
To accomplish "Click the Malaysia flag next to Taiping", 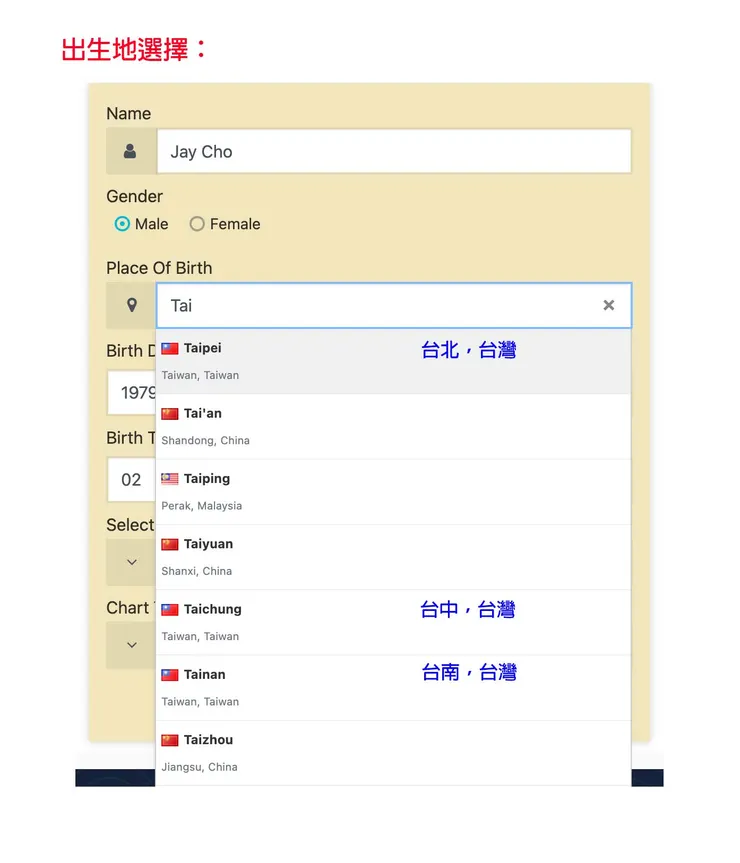I will coord(169,479).
